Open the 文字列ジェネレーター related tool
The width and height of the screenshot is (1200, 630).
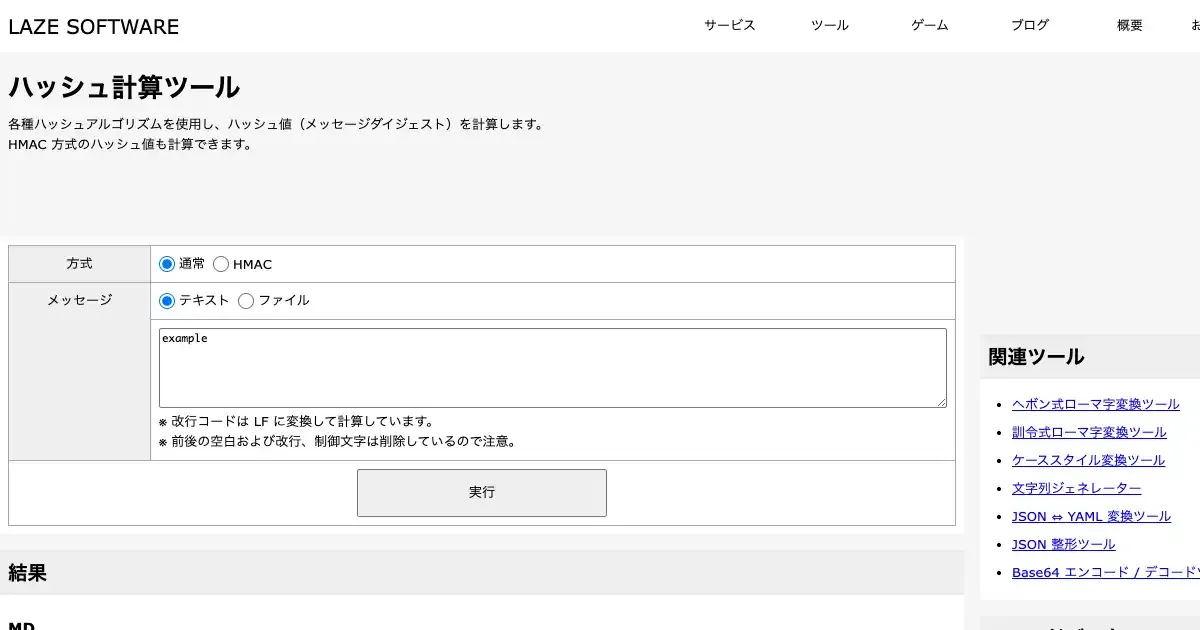tap(1076, 488)
